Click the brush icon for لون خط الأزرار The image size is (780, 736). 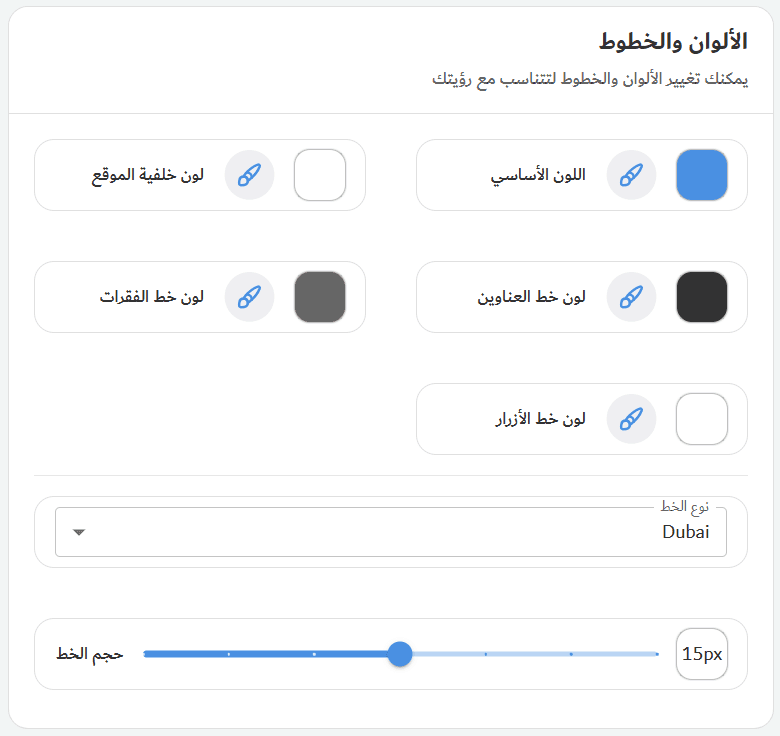(631, 419)
